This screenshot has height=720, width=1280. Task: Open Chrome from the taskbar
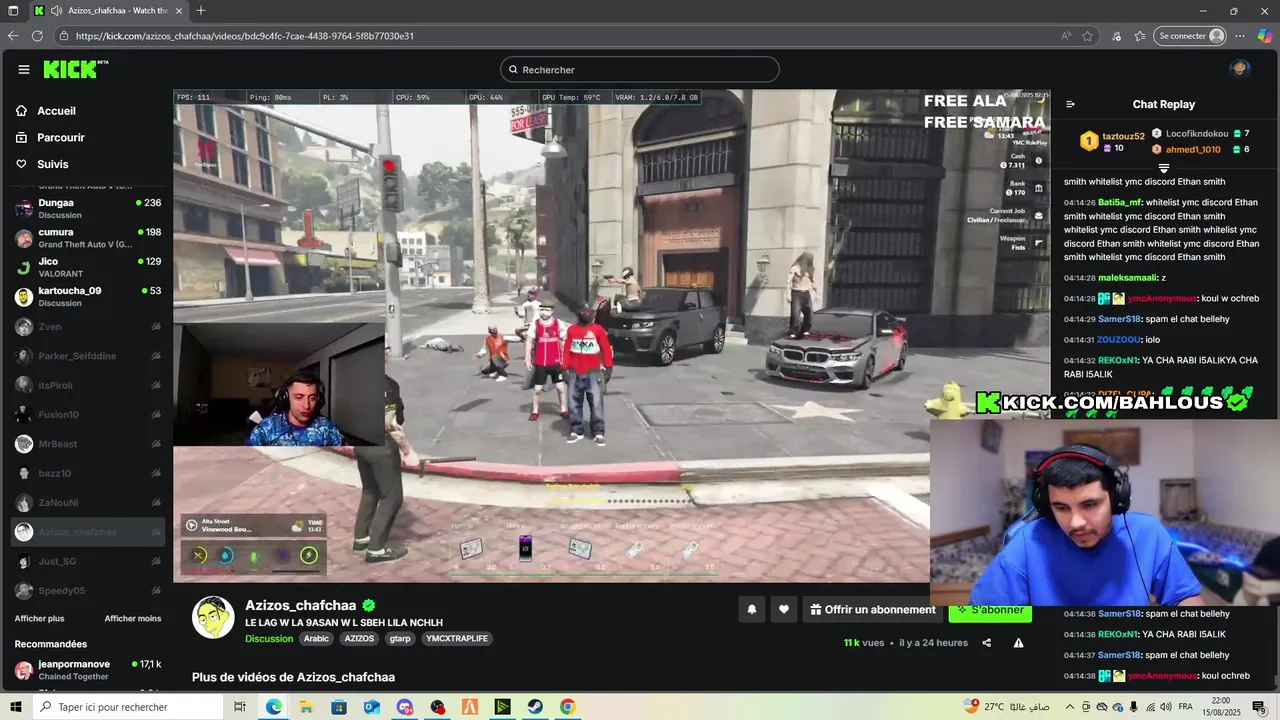point(567,707)
